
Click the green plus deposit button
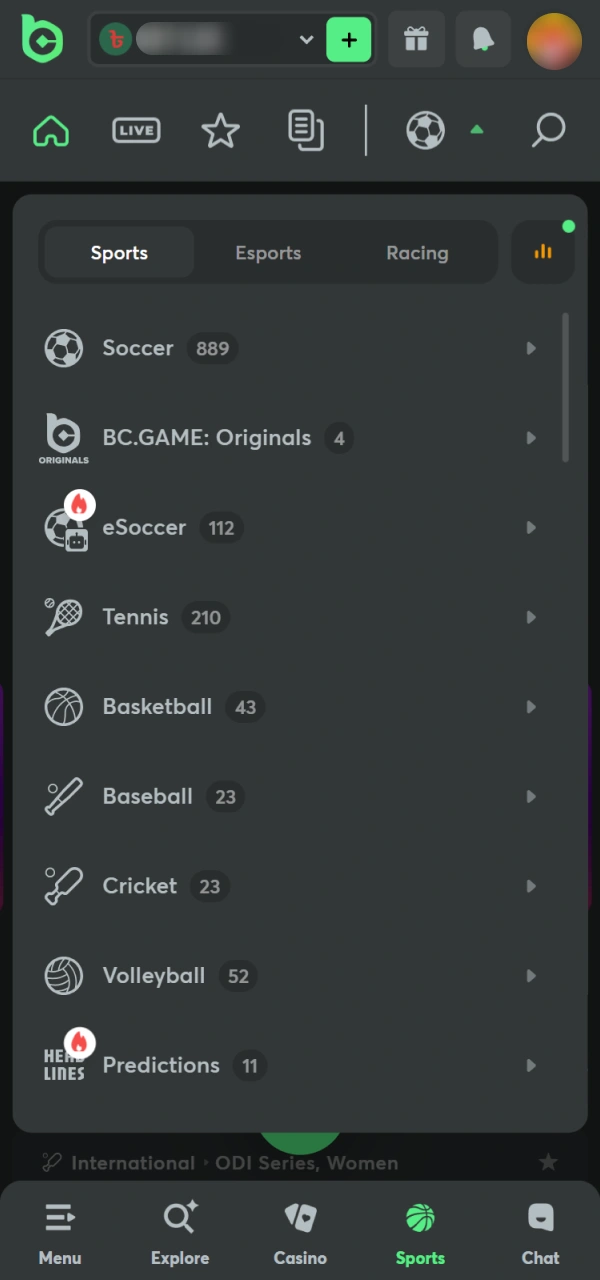click(x=349, y=40)
